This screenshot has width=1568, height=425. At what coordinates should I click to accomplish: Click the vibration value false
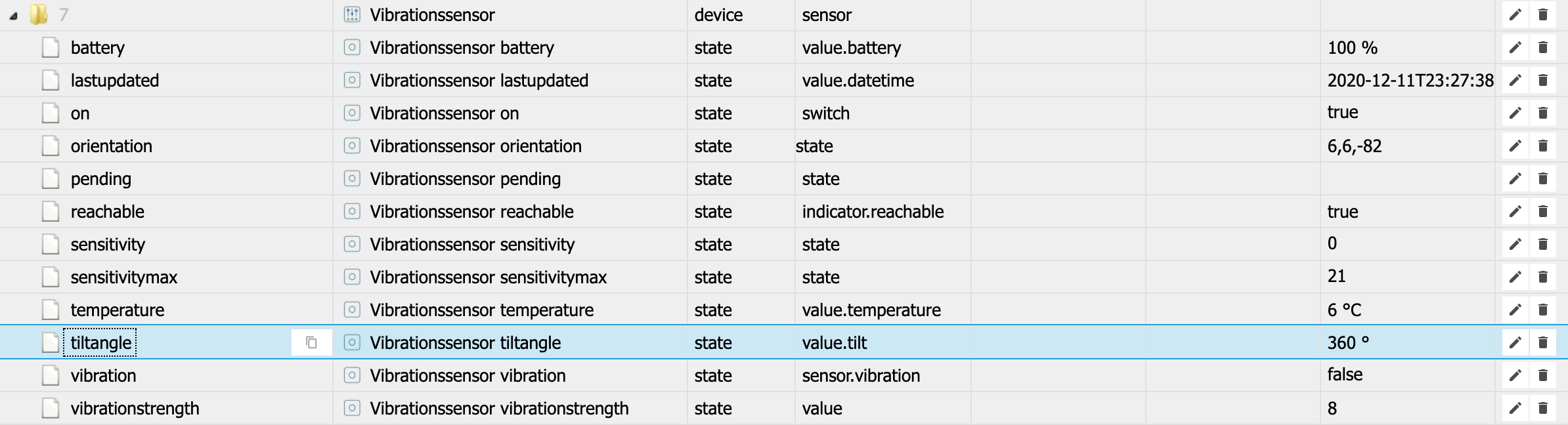pyautogui.click(x=1344, y=374)
